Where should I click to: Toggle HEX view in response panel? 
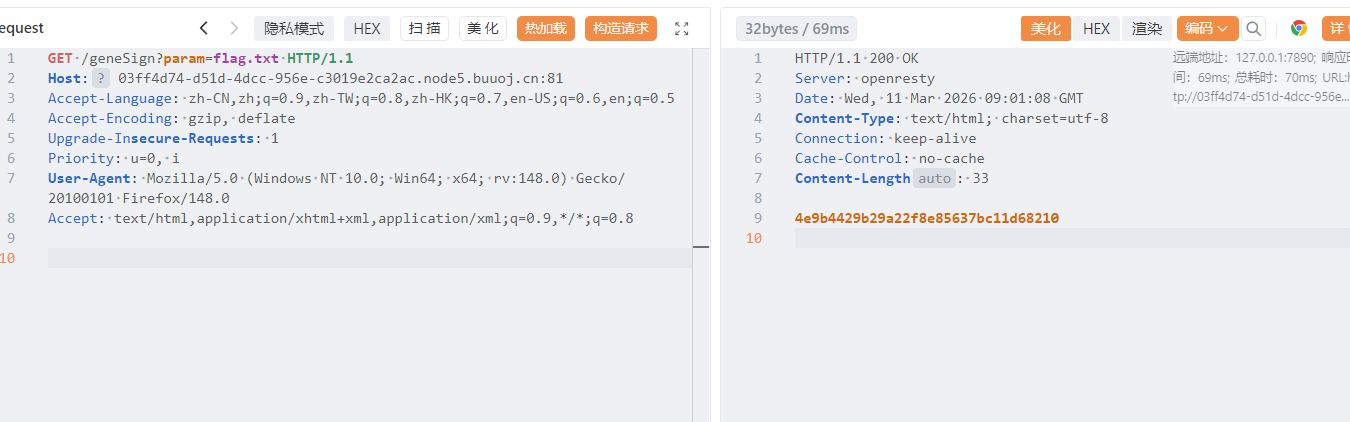click(1096, 28)
